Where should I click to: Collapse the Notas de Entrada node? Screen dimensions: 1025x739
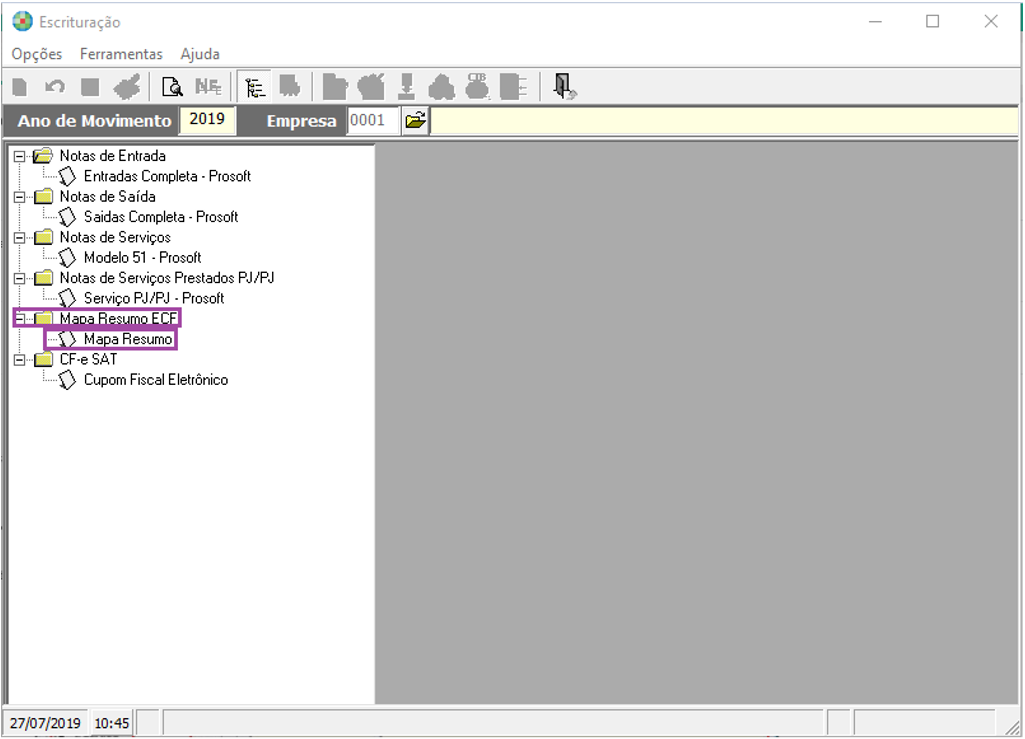point(20,156)
